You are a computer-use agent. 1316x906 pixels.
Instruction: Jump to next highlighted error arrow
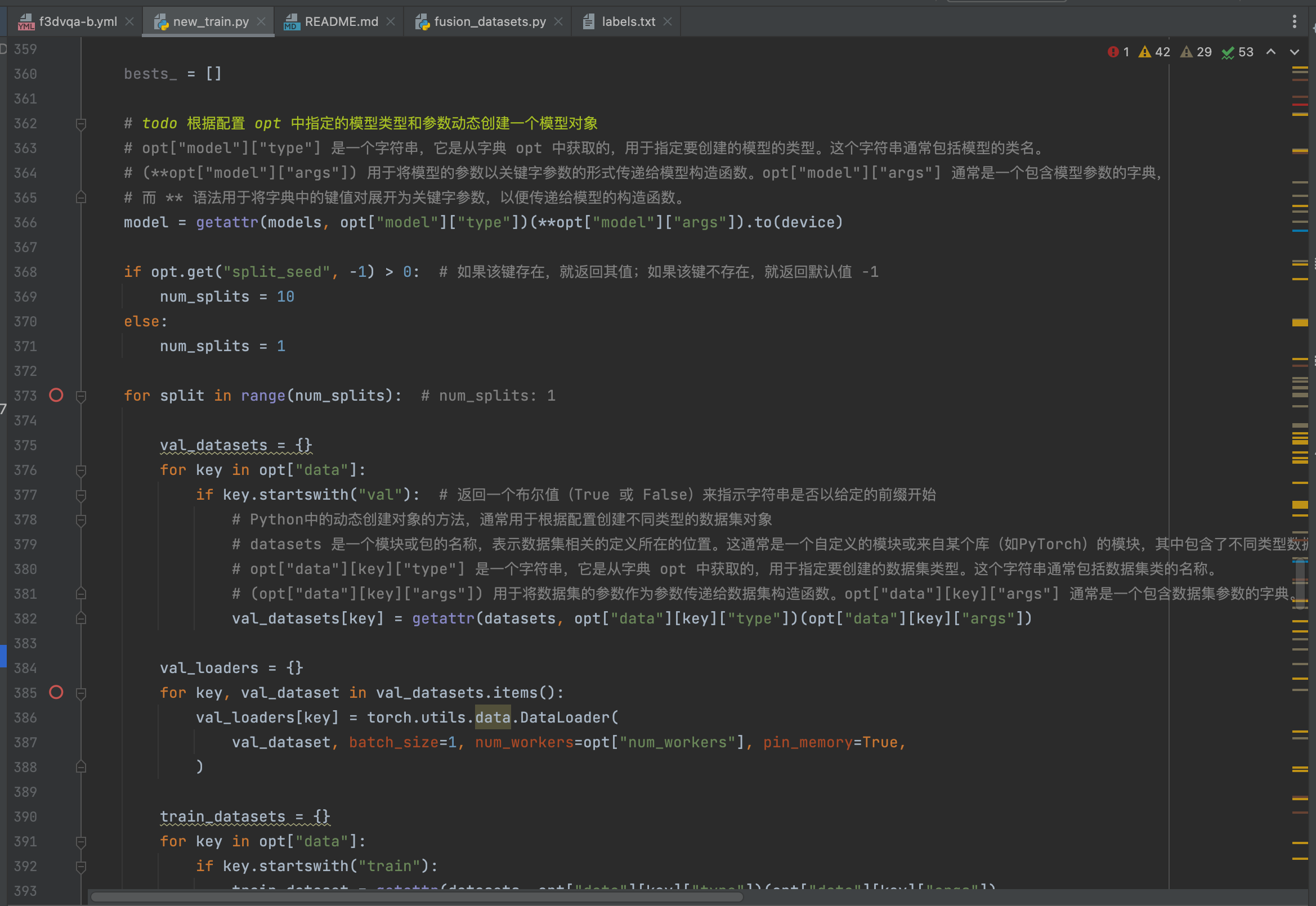pyautogui.click(x=1295, y=52)
